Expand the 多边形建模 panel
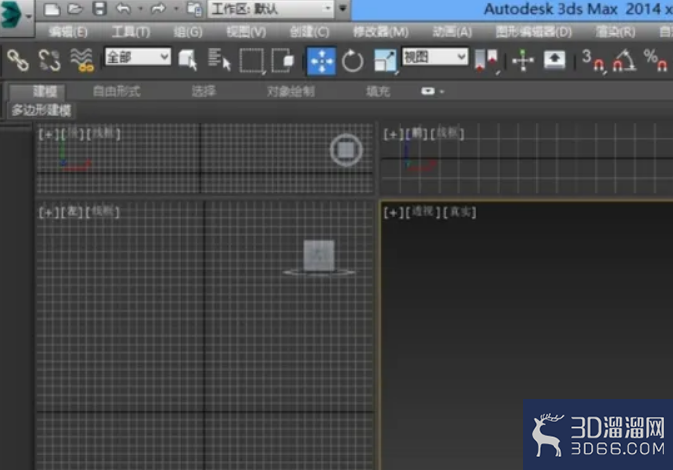The height and width of the screenshot is (470, 673). [x=41, y=110]
